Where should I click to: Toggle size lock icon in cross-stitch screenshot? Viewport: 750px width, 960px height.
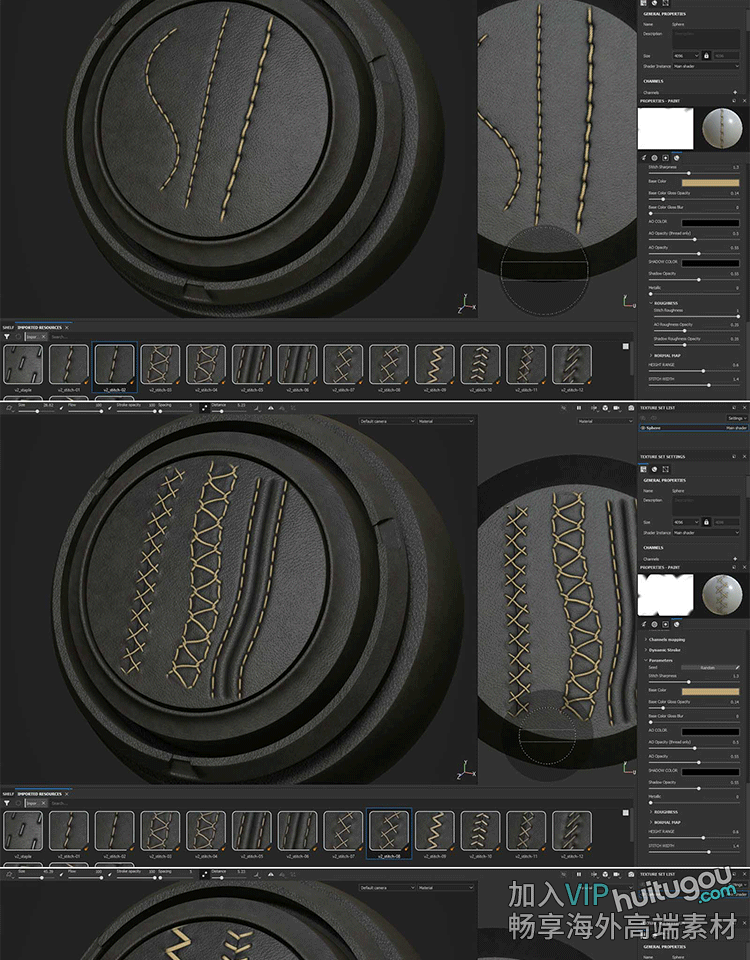pos(706,522)
